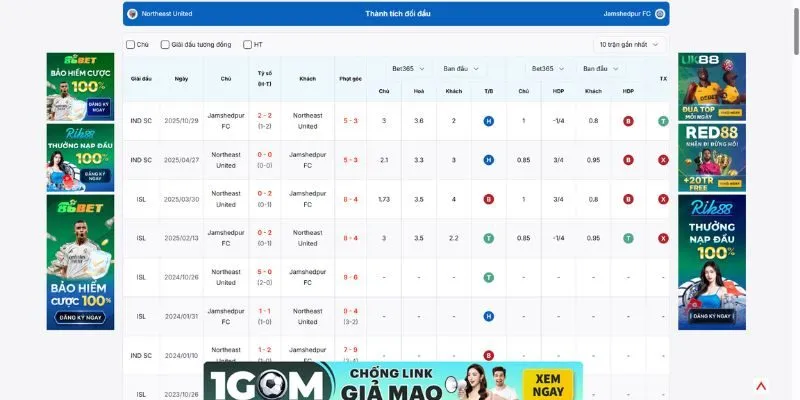Click red B badge in T/B column, 2025/03/30 row

(489, 199)
